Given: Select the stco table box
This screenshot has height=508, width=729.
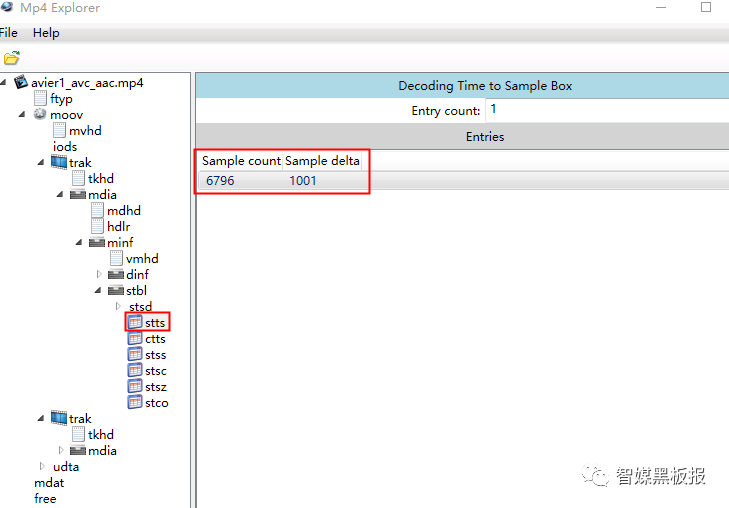Looking at the screenshot, I should point(157,403).
